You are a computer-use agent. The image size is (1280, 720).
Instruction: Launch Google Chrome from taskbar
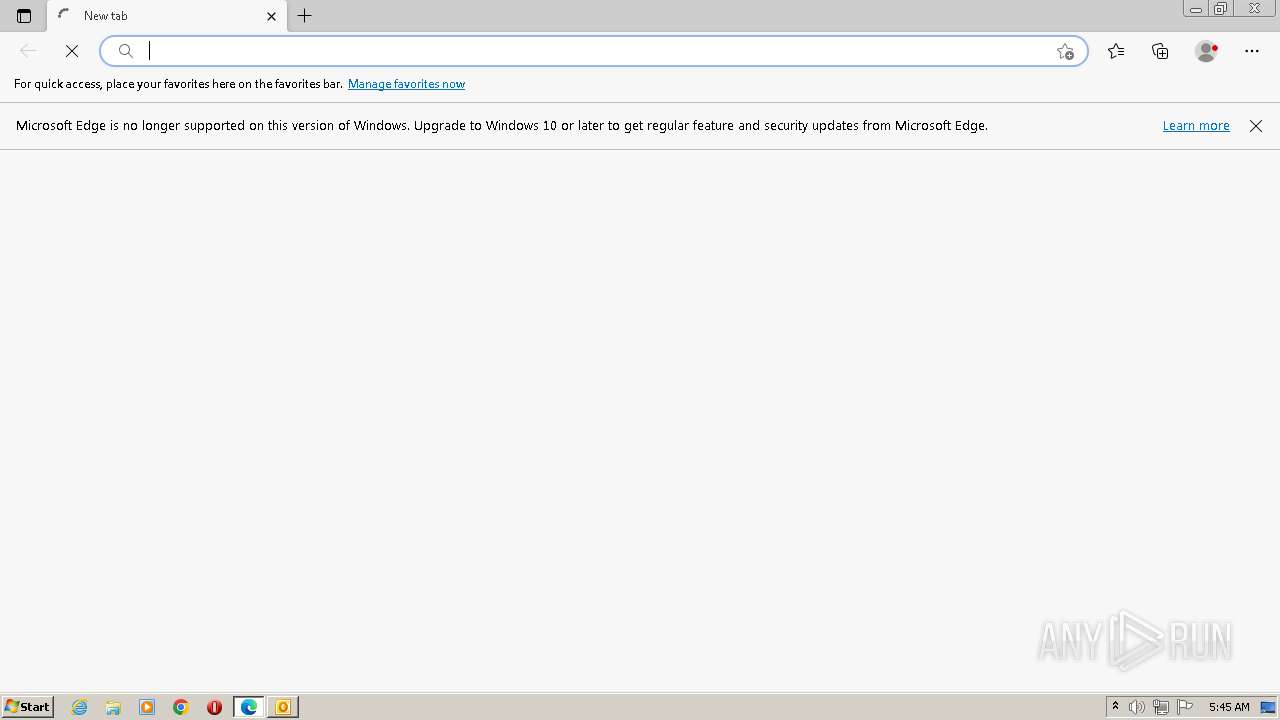[x=181, y=707]
